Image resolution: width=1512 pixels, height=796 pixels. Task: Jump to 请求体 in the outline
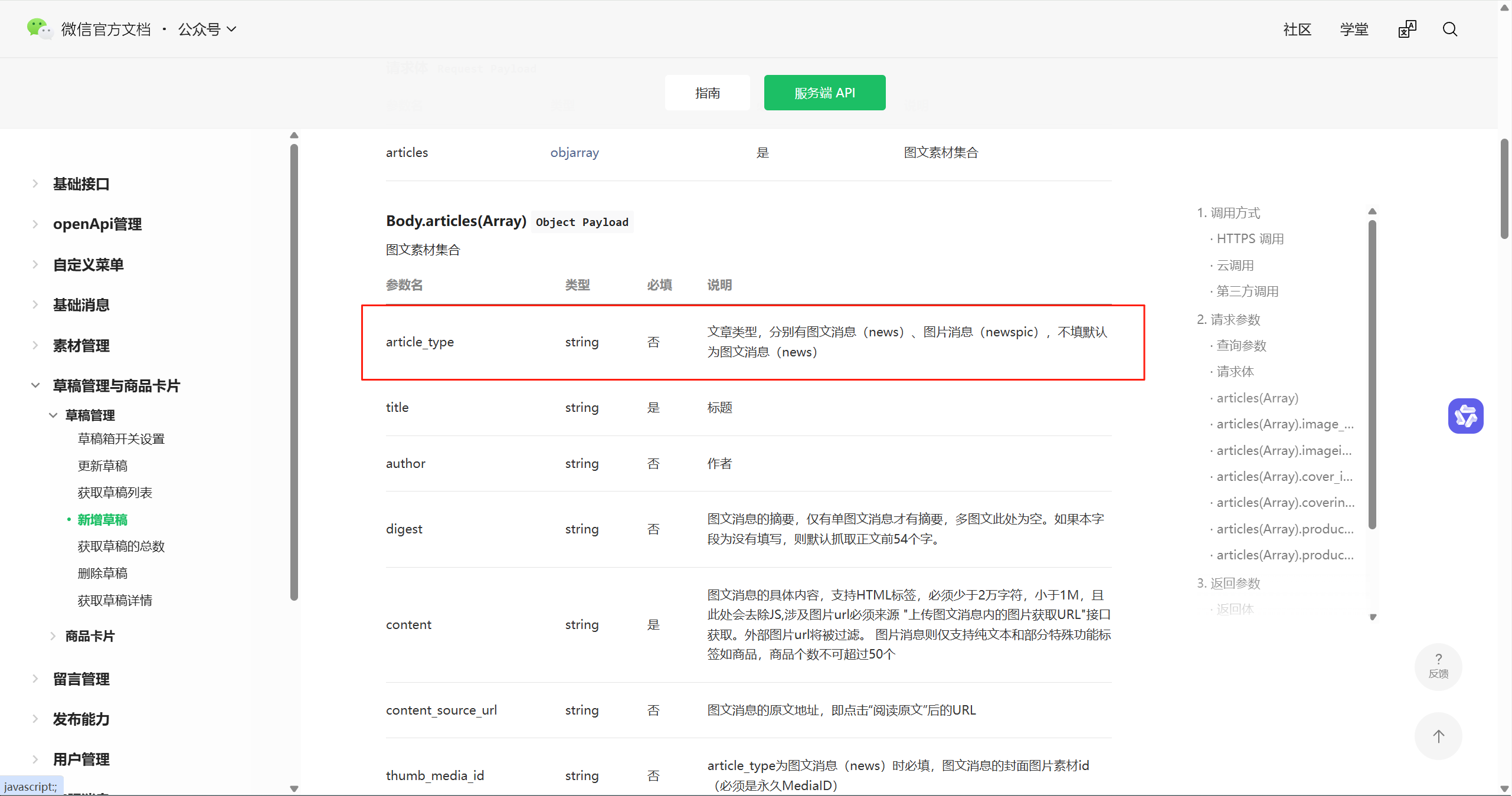pos(1235,372)
